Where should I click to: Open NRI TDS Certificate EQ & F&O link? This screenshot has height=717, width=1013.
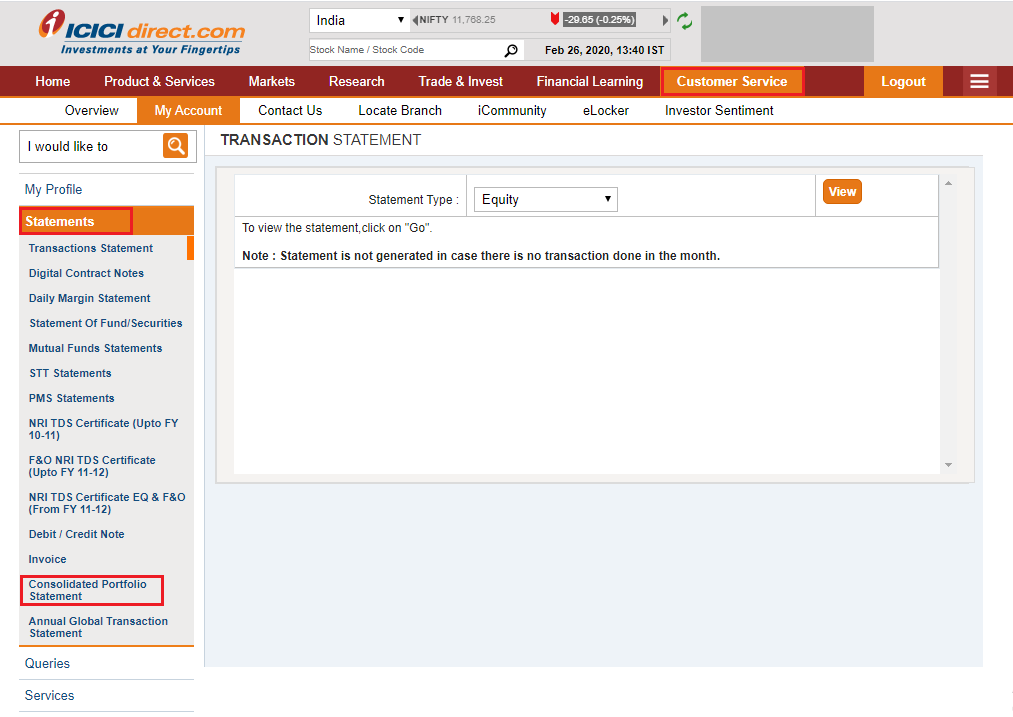pyautogui.click(x=107, y=503)
